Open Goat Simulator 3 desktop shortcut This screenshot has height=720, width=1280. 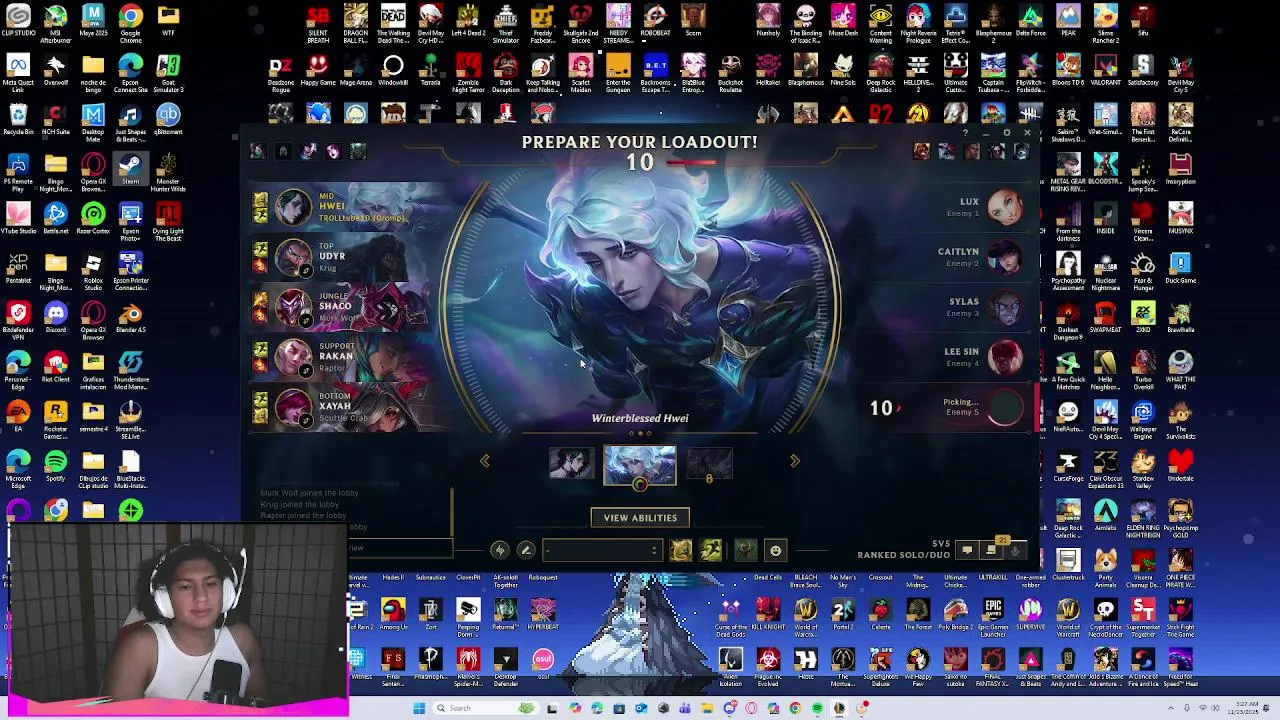pos(168,74)
